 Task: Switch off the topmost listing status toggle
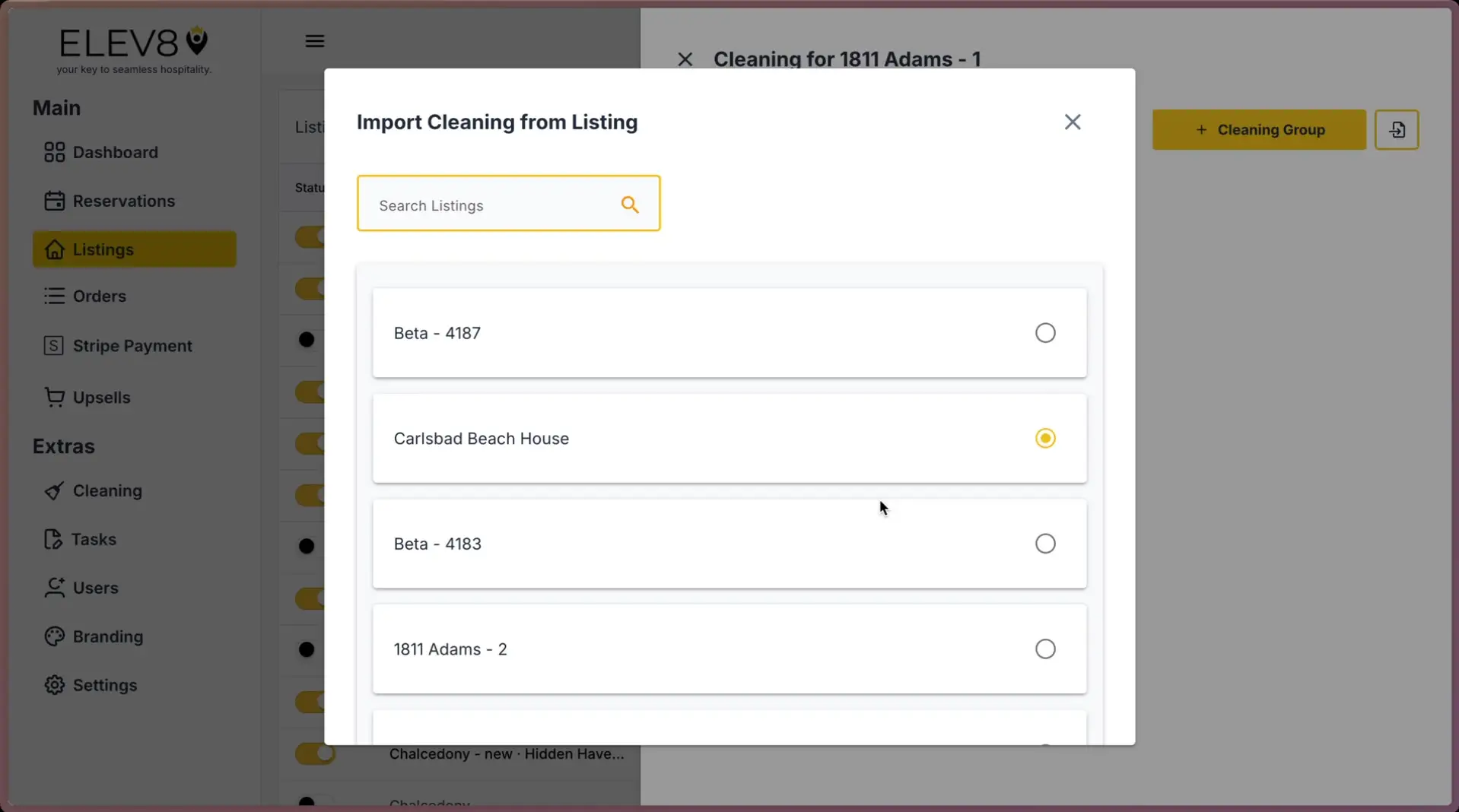[314, 236]
